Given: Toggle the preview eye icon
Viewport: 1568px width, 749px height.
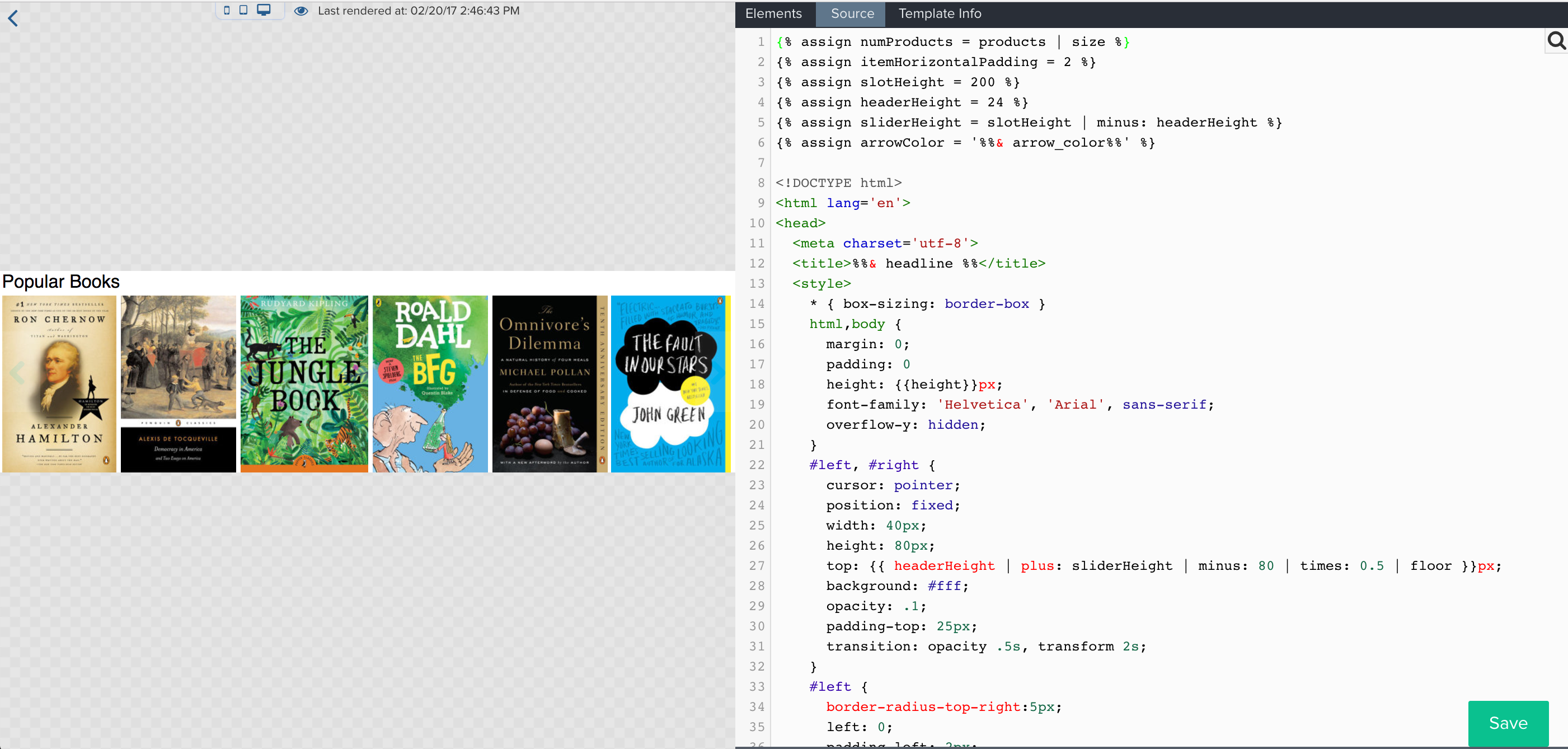Looking at the screenshot, I should [x=301, y=11].
